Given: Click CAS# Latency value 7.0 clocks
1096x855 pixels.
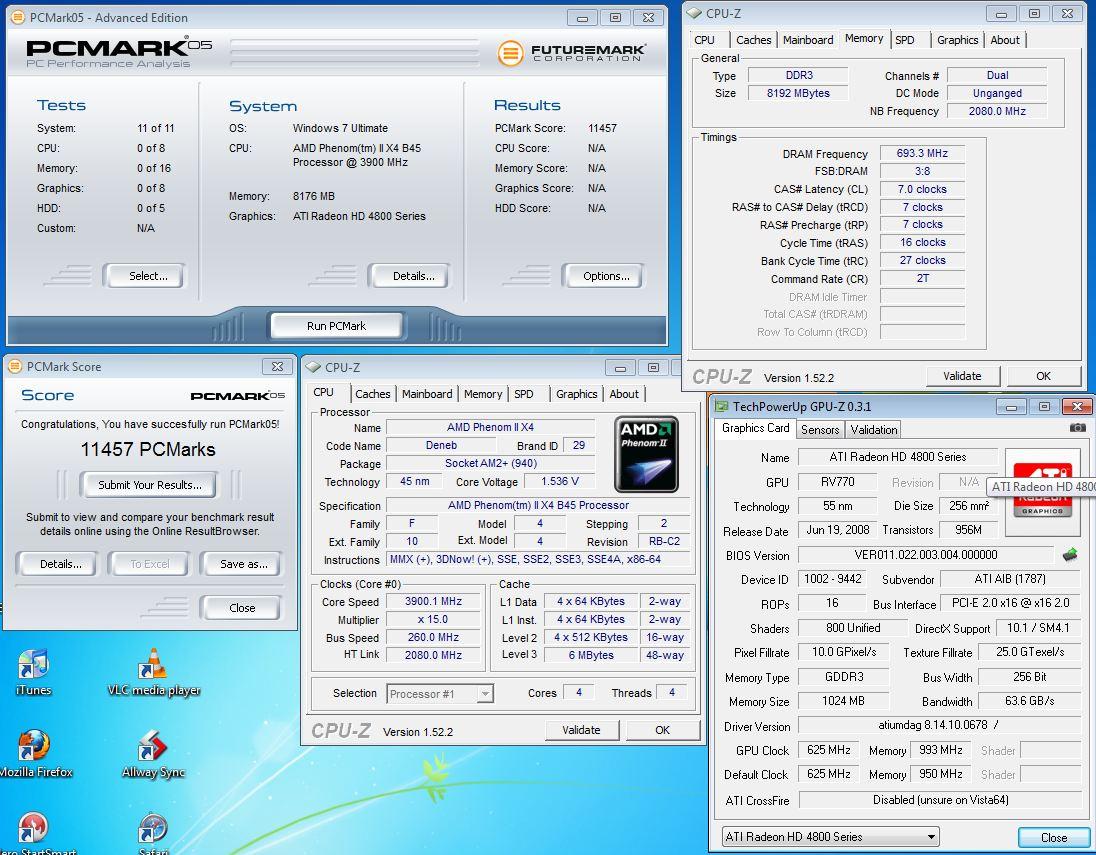Looking at the screenshot, I should (922, 189).
